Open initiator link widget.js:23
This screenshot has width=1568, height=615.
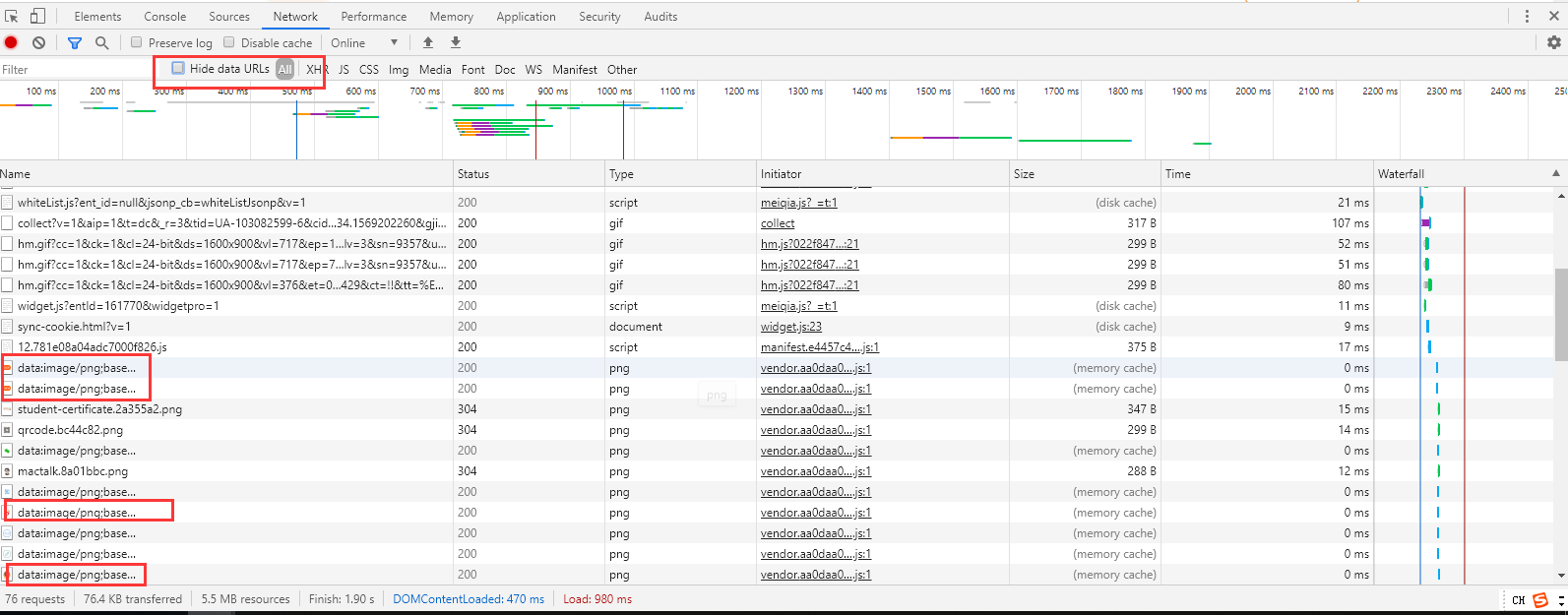click(x=791, y=327)
